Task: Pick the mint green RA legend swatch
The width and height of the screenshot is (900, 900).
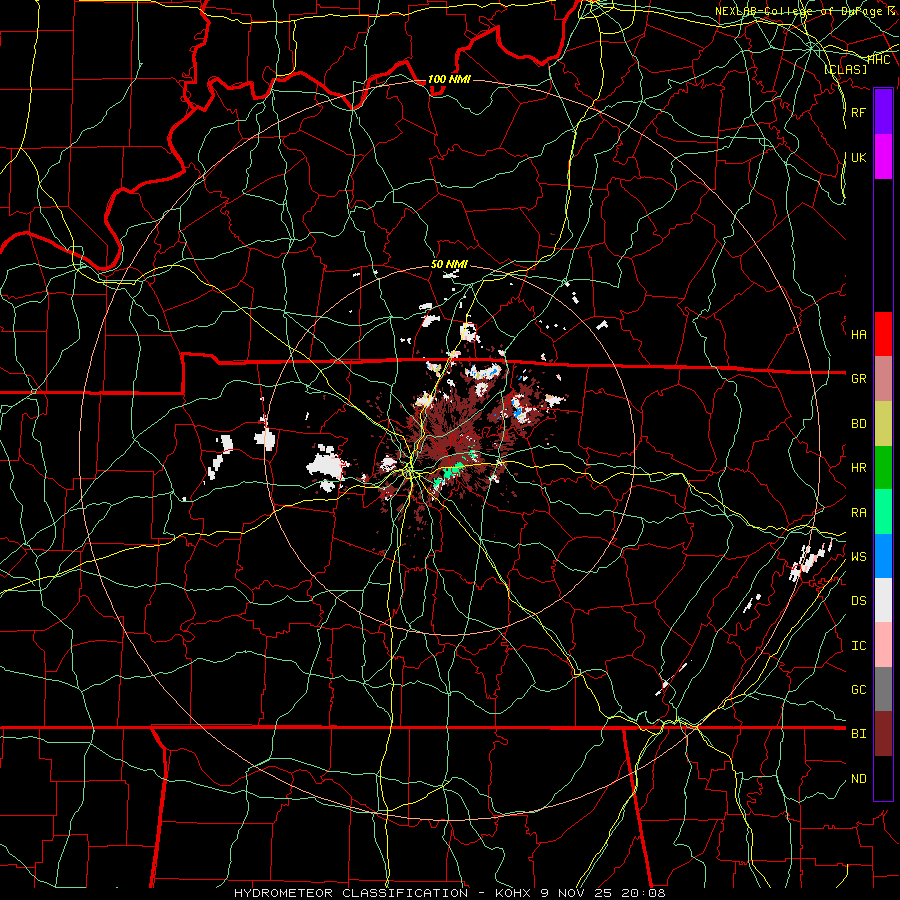Action: (x=883, y=512)
